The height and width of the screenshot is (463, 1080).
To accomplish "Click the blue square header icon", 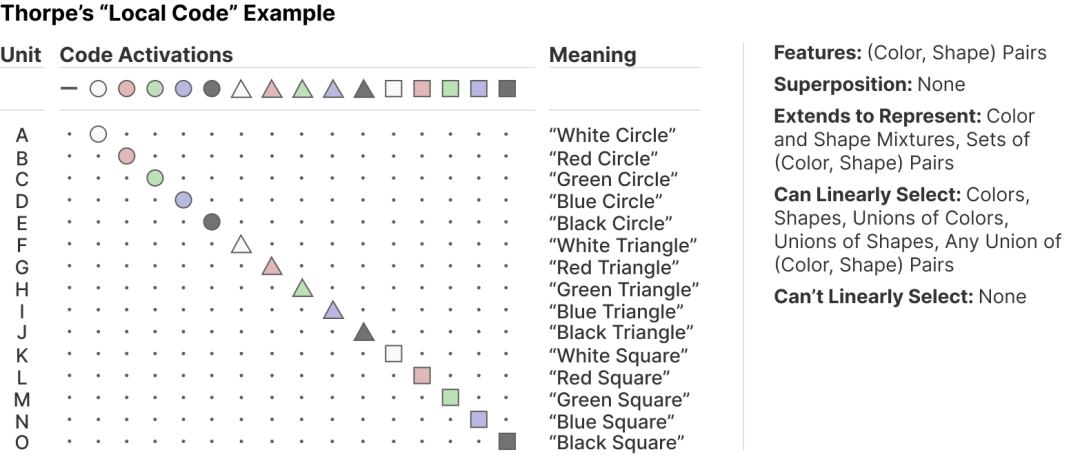I will (479, 88).
